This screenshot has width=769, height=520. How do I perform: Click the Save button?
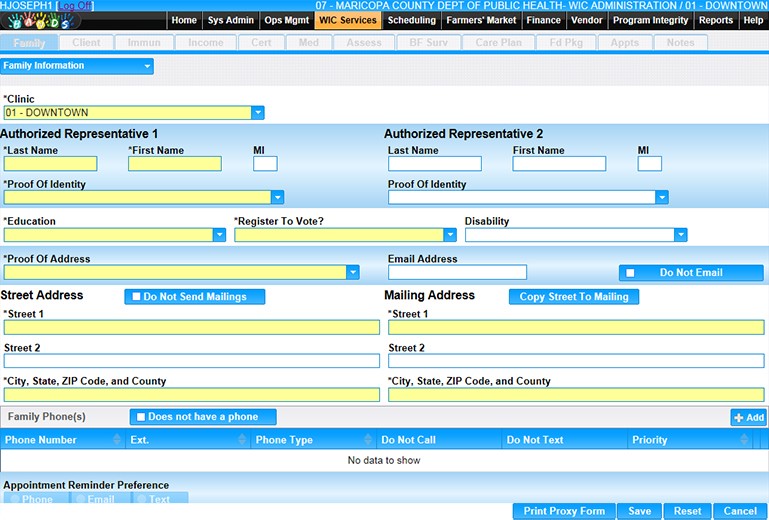coord(639,511)
